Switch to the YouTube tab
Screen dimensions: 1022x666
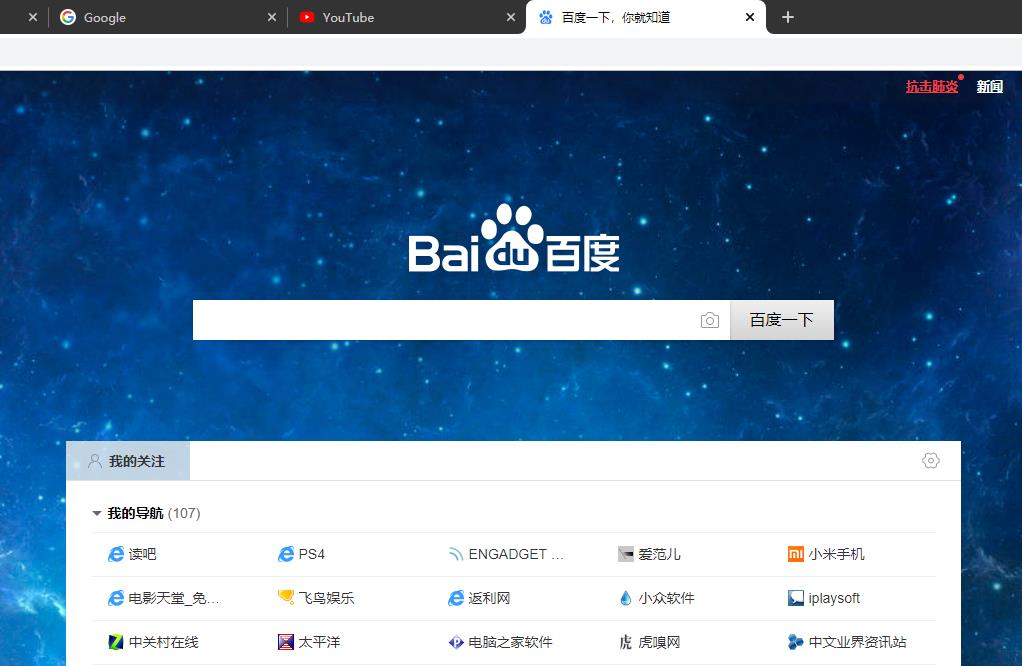405,17
